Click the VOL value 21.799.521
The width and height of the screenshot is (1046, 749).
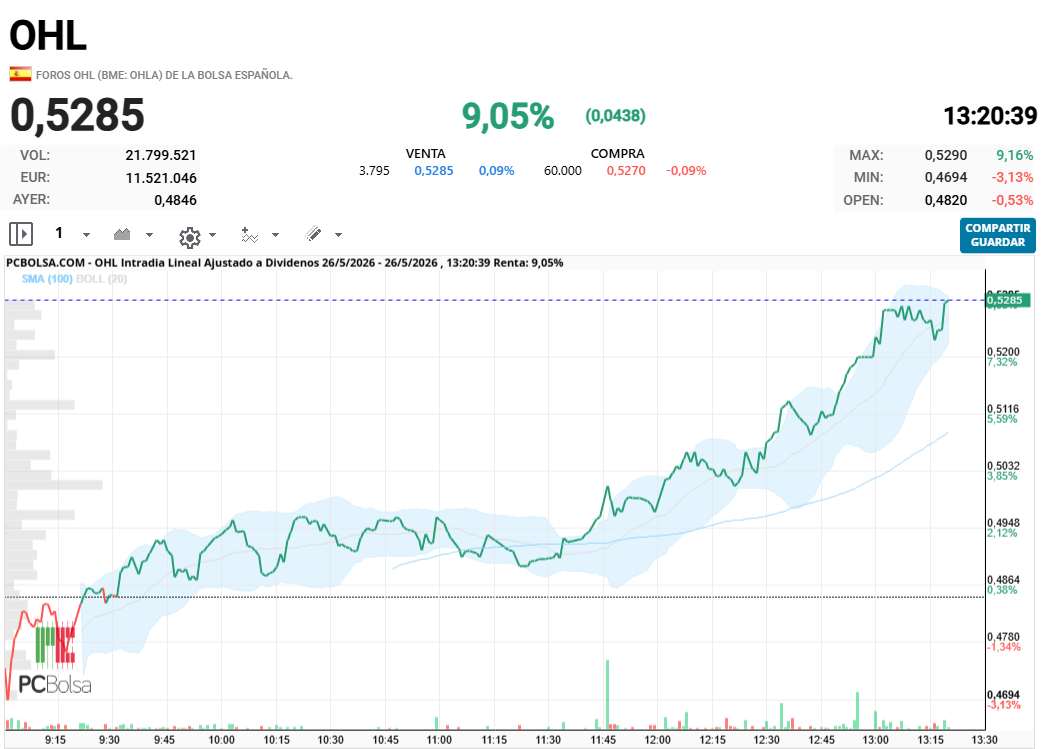[161, 155]
